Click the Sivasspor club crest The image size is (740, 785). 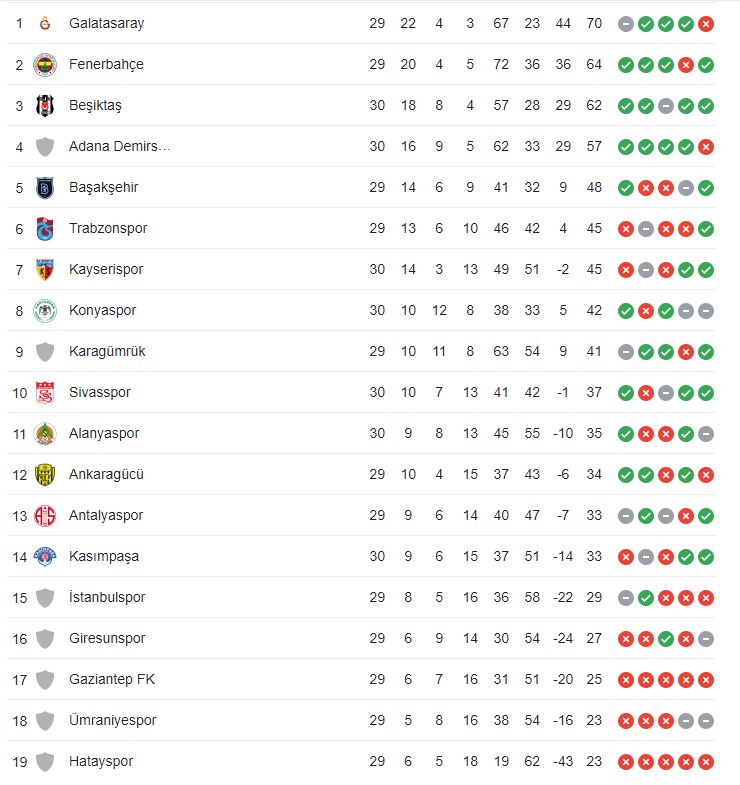[44, 392]
